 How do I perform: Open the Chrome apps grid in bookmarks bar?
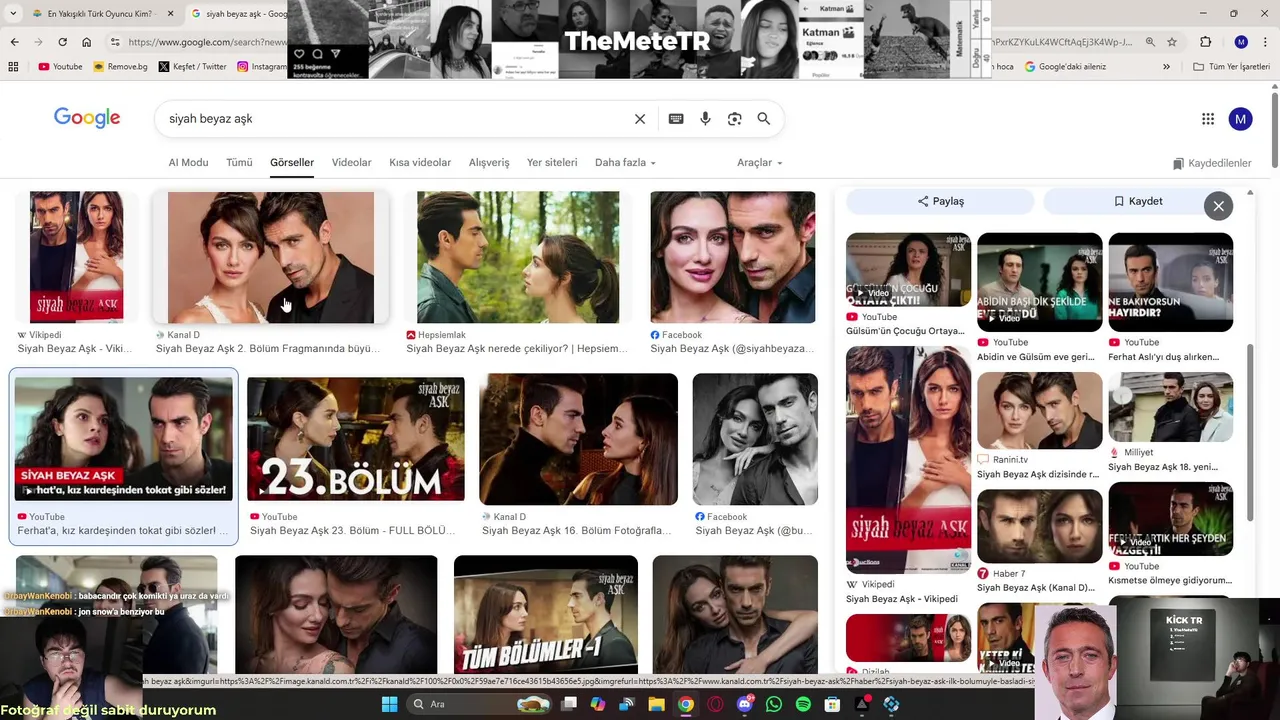tap(13, 67)
